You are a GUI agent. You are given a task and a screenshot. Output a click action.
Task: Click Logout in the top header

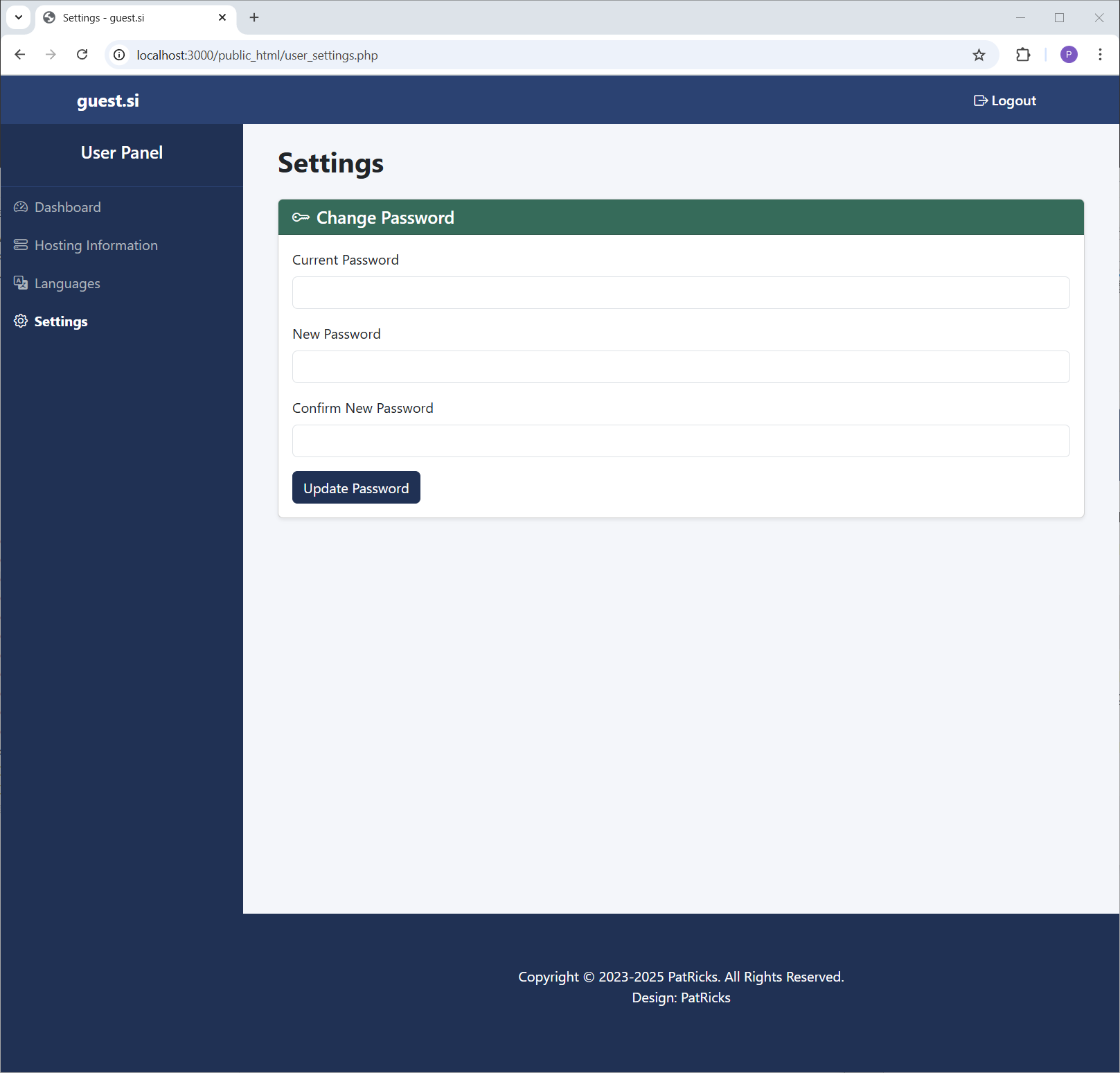pos(1005,100)
